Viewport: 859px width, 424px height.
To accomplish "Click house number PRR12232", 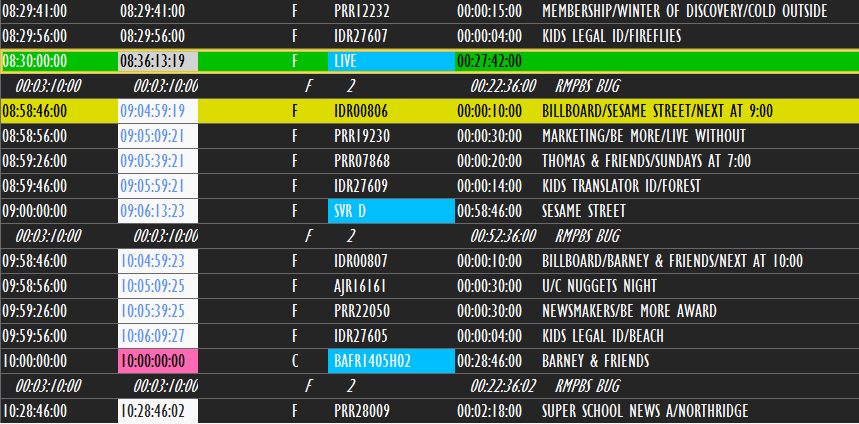I will (362, 11).
